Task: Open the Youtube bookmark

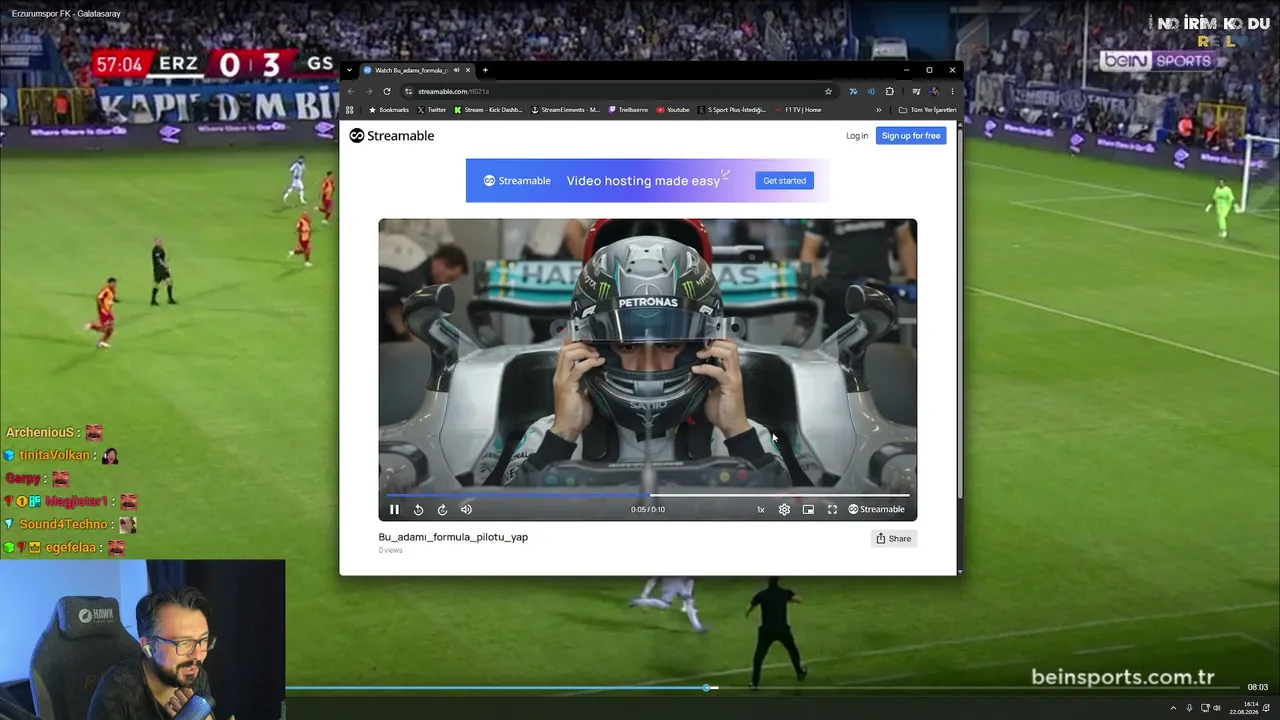Action: (673, 110)
